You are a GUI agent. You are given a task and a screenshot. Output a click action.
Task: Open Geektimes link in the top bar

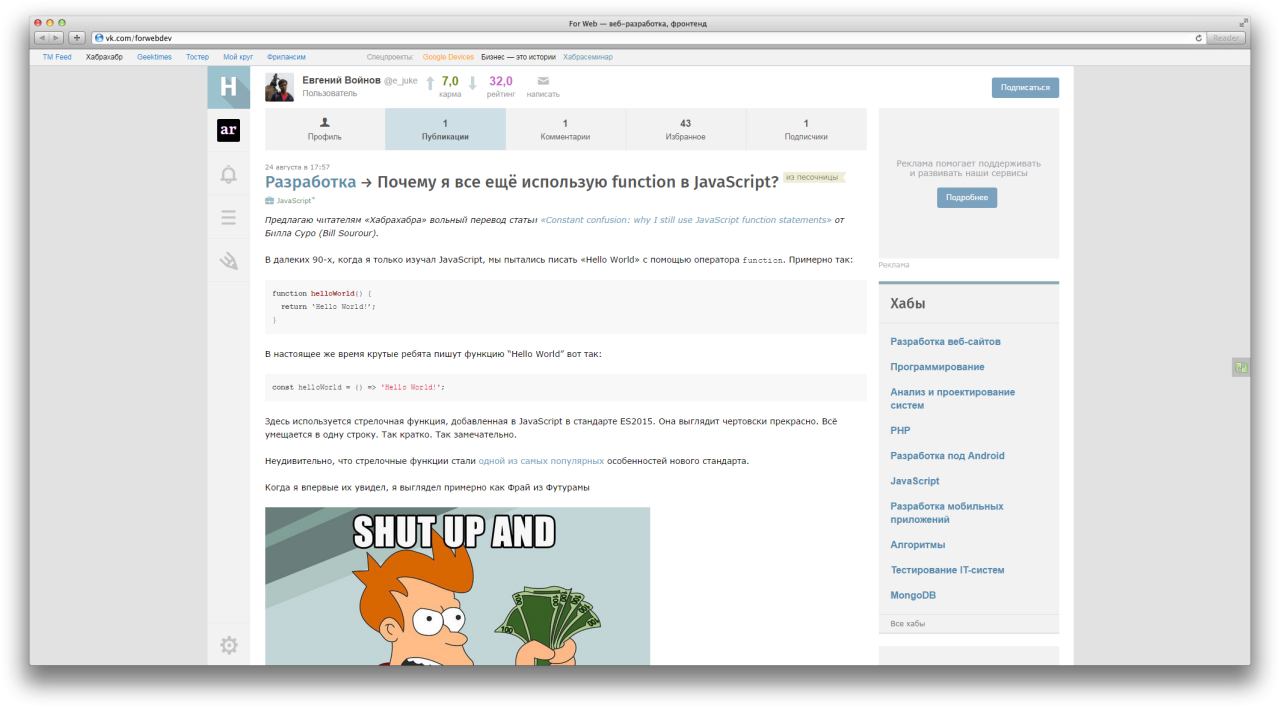155,57
